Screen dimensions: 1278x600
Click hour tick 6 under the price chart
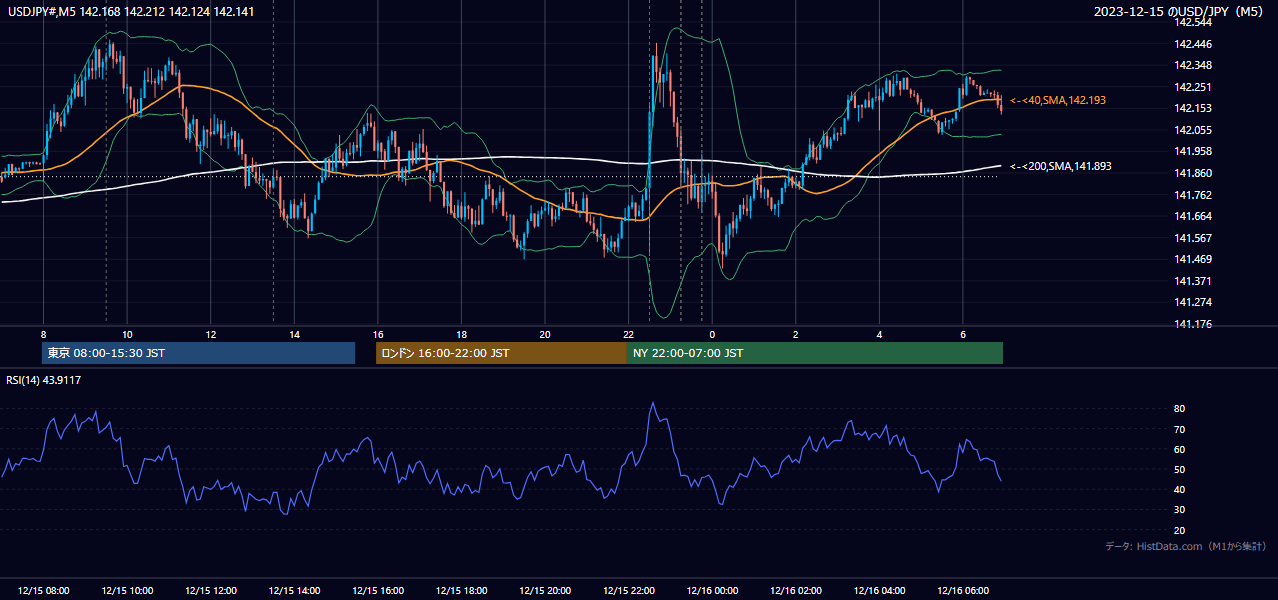point(962,334)
